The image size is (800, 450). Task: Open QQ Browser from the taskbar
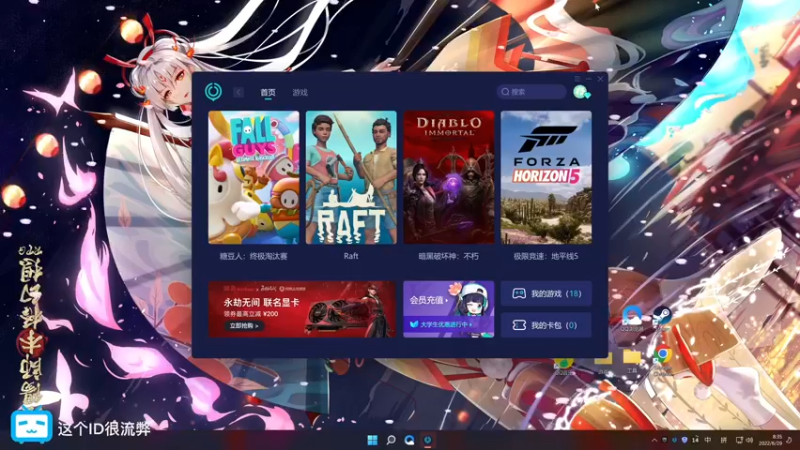tap(409, 440)
